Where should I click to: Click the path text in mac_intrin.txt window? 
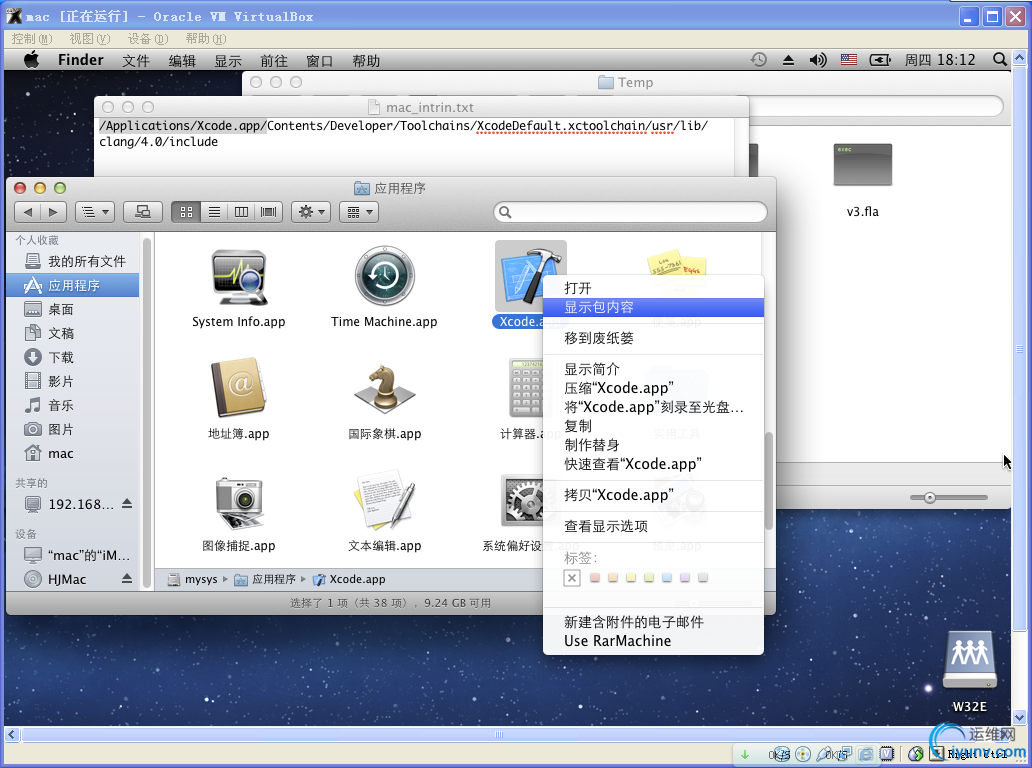[403, 134]
